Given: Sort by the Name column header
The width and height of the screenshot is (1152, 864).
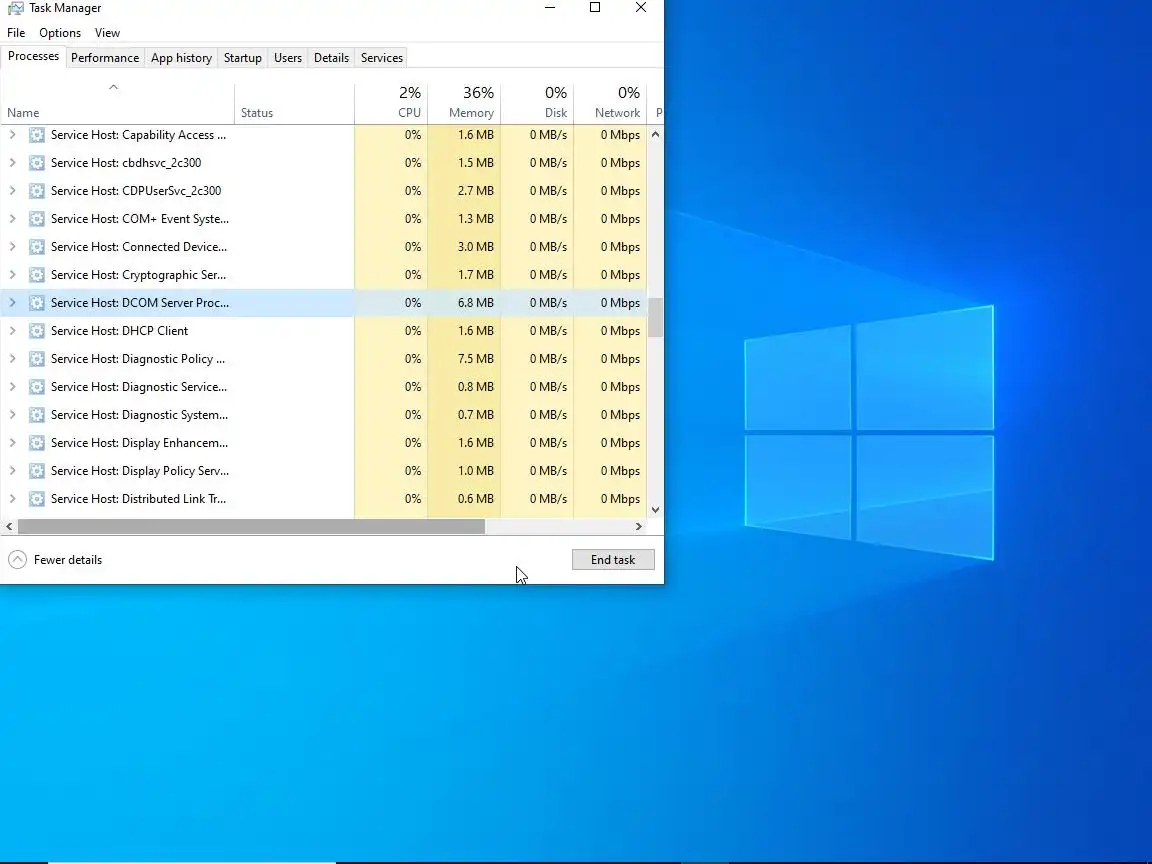Looking at the screenshot, I should tap(118, 104).
